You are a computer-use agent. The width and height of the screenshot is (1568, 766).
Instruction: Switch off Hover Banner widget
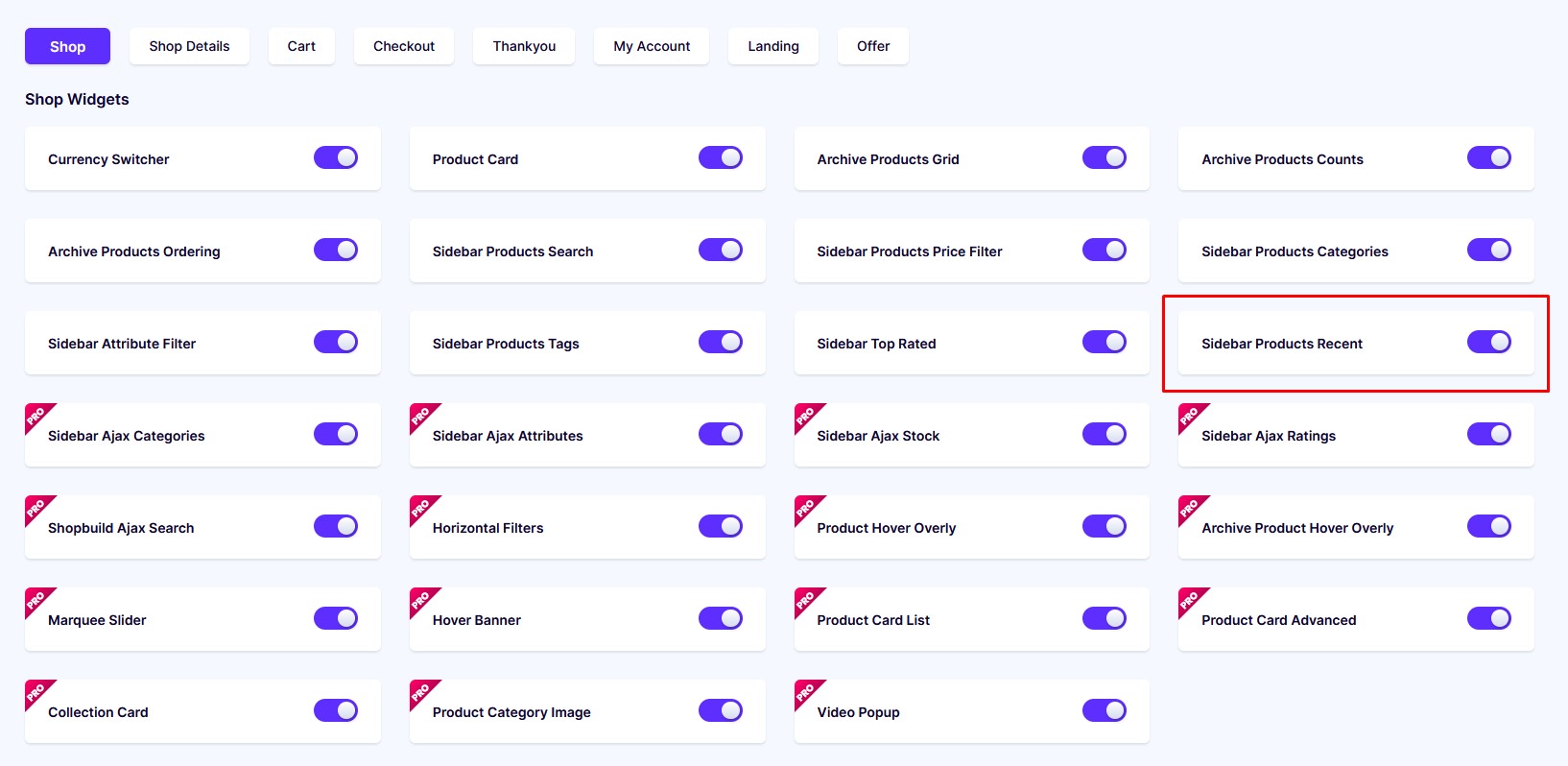(721, 618)
